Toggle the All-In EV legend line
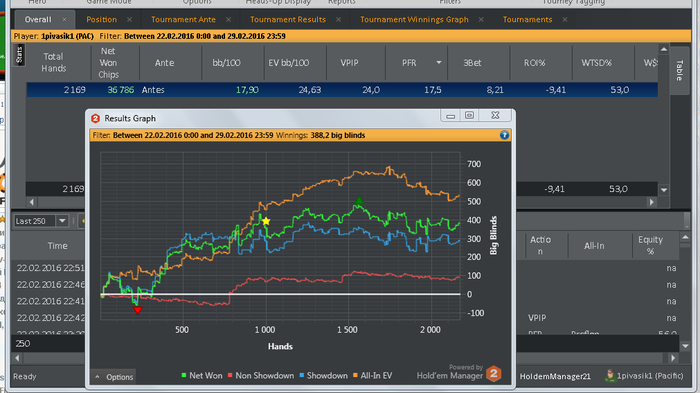Image resolution: width=700 pixels, height=393 pixels. pos(373,376)
